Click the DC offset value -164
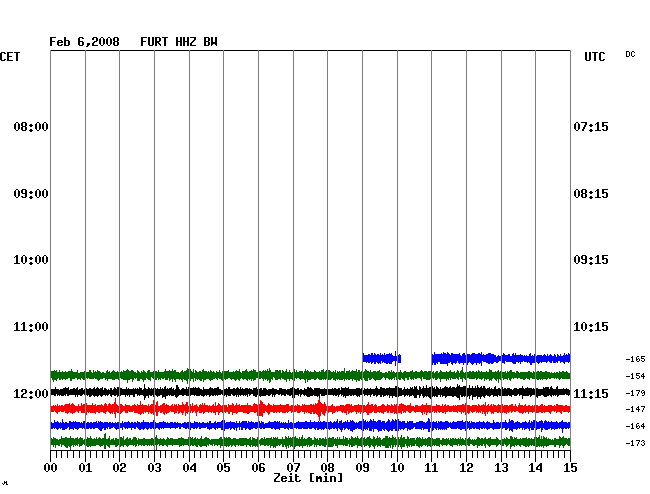The width and height of the screenshot is (650, 494). [x=635, y=426]
